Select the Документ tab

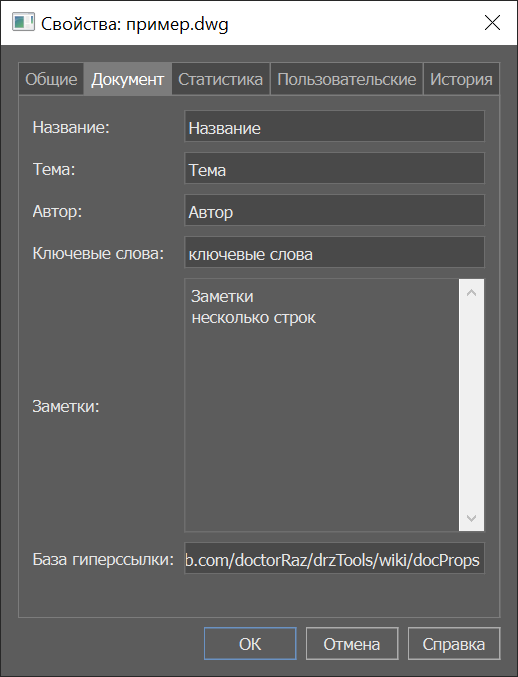coord(127,79)
